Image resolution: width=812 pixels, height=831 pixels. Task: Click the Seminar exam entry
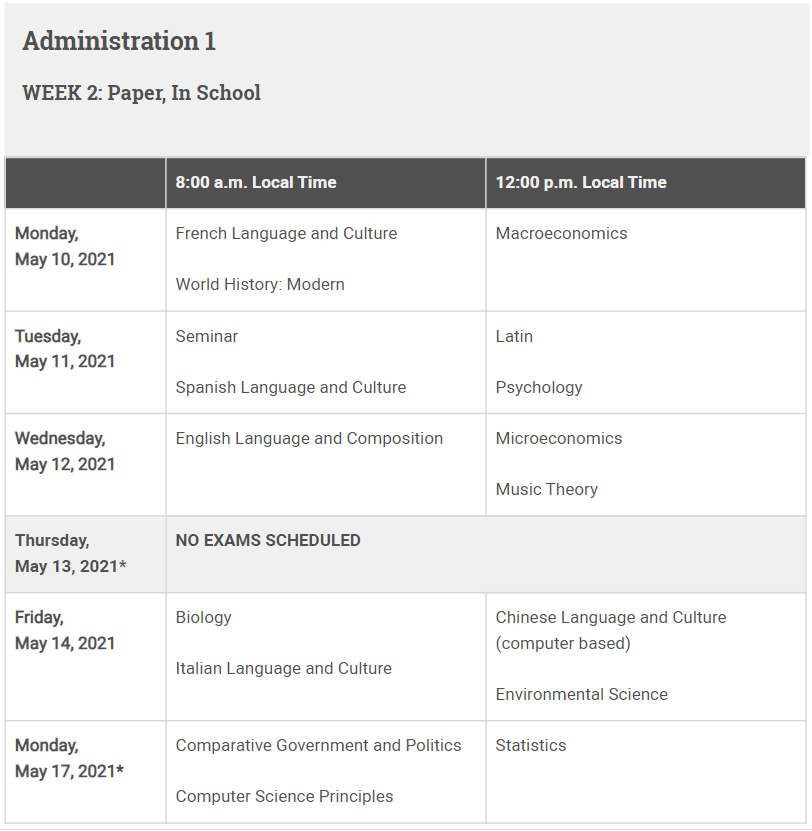click(x=207, y=336)
